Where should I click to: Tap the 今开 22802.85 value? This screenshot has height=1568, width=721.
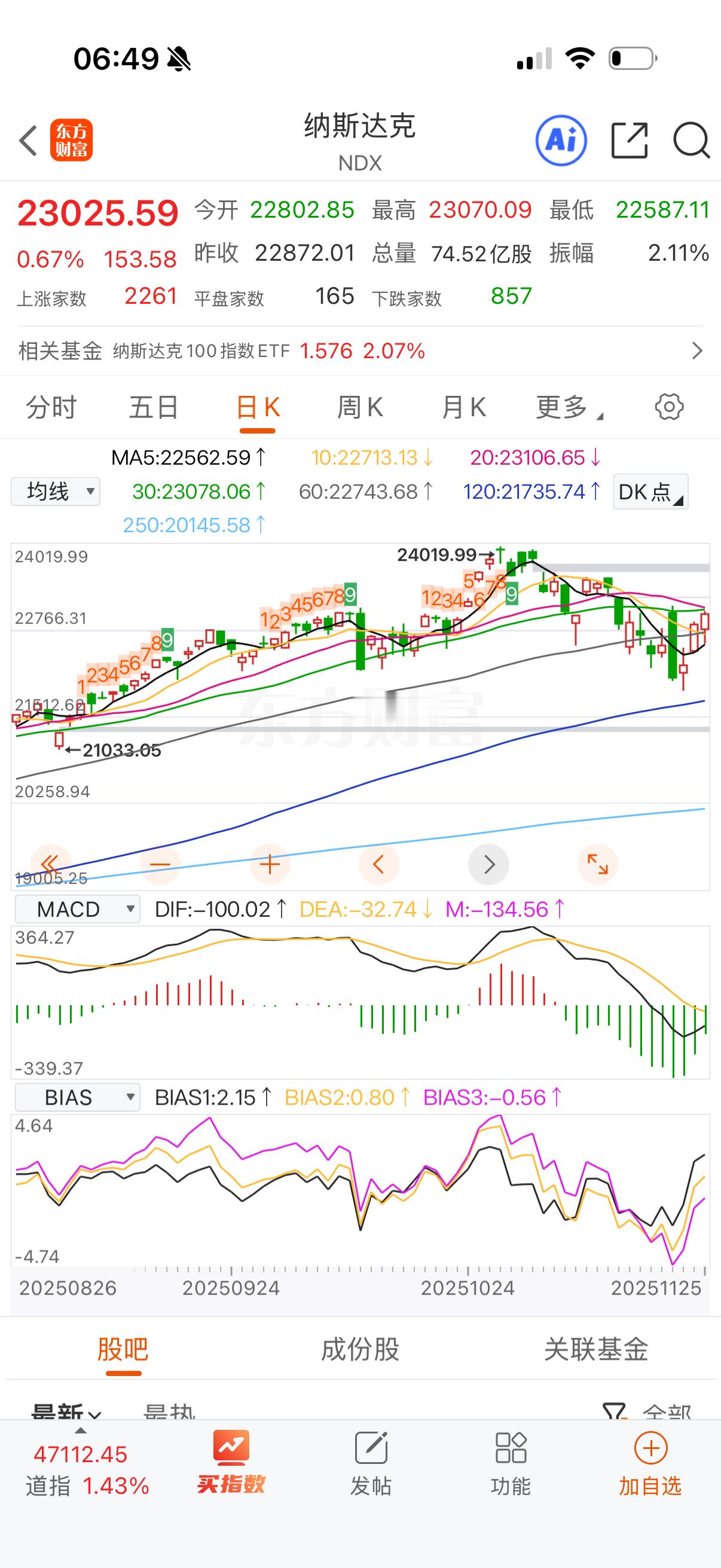302,210
